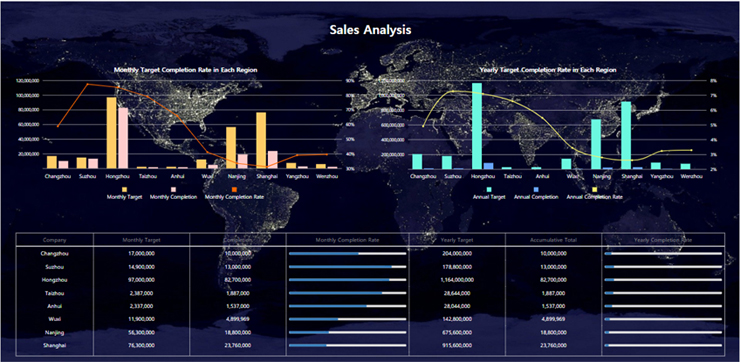Click the Annual Completion Rate legend swatch
Screen dimensions: 740x362
(594, 189)
